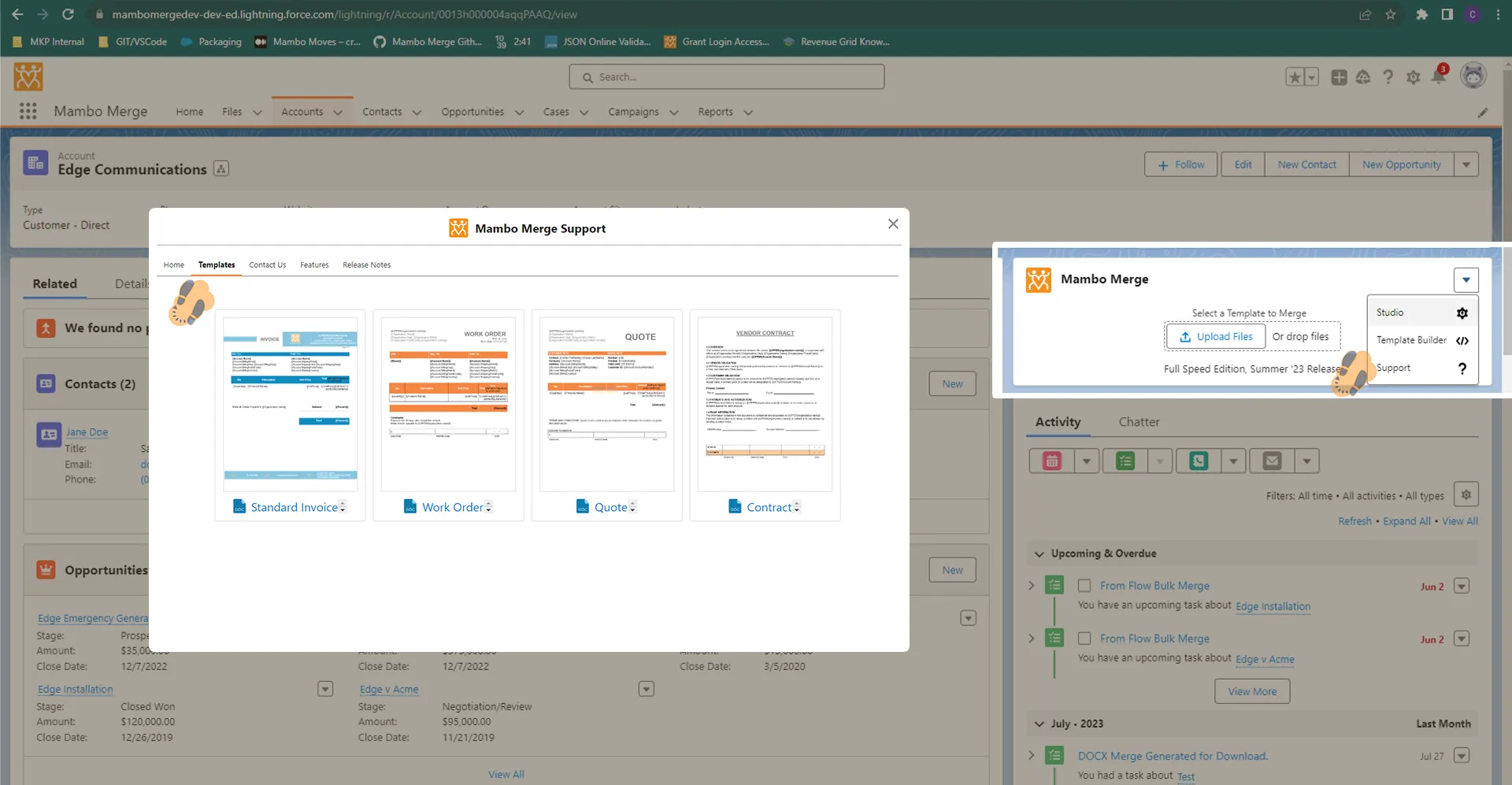1512x785 pixels.
Task: Click the Edit account button
Action: click(x=1243, y=165)
